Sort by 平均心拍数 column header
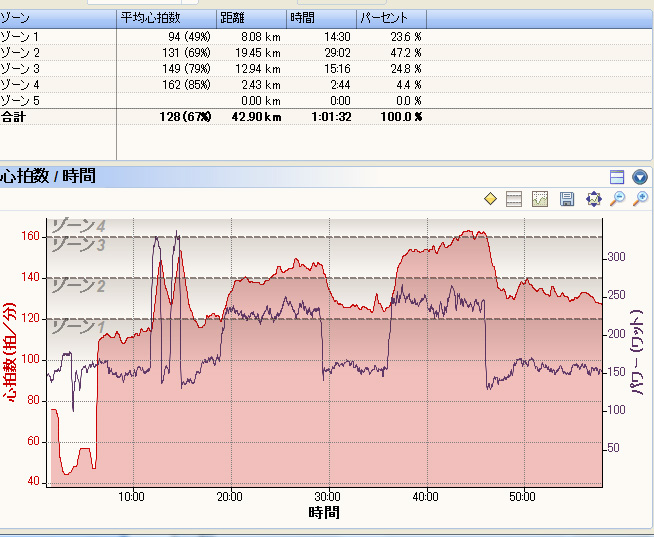 (x=166, y=18)
